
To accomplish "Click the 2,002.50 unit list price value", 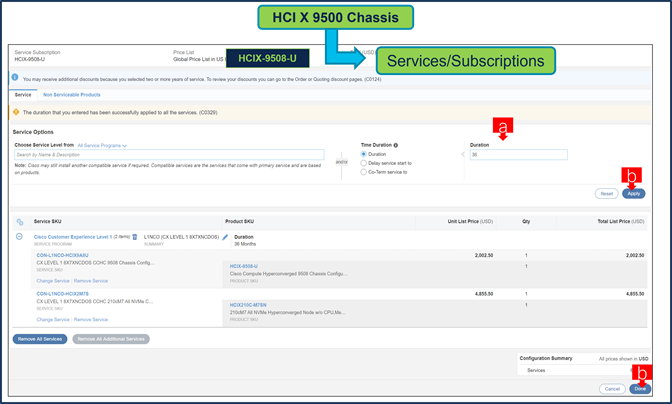I will tap(484, 255).
